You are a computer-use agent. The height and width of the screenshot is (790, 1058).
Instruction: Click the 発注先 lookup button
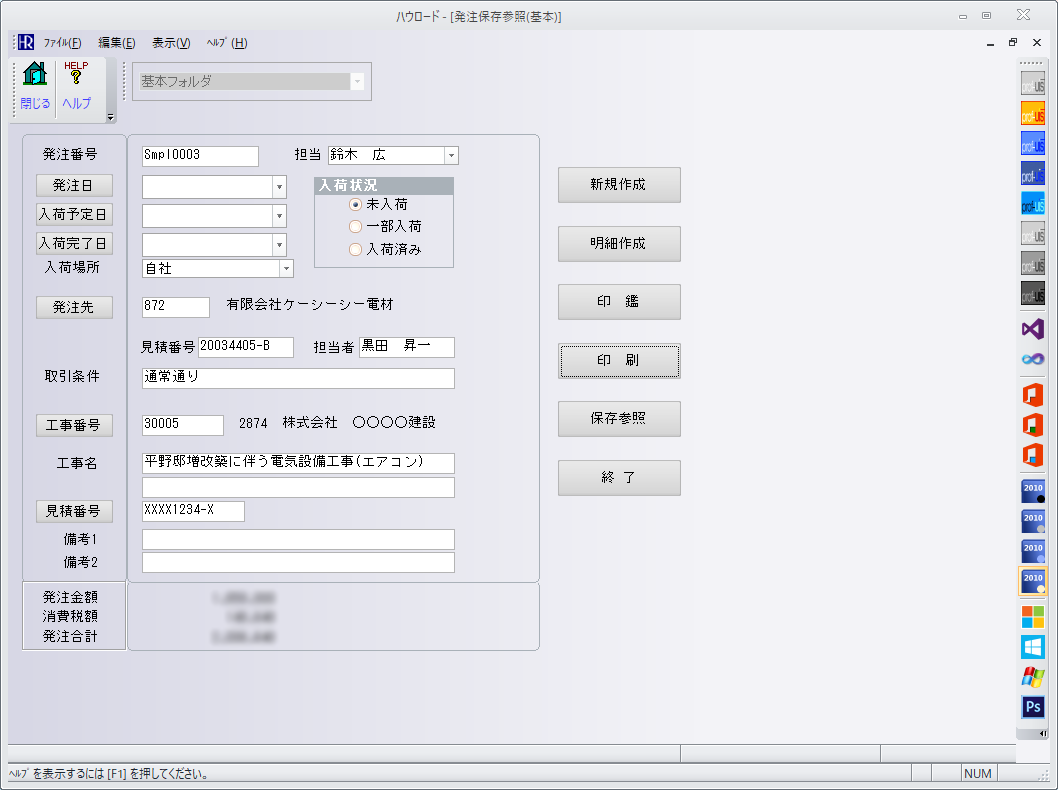(x=74, y=308)
